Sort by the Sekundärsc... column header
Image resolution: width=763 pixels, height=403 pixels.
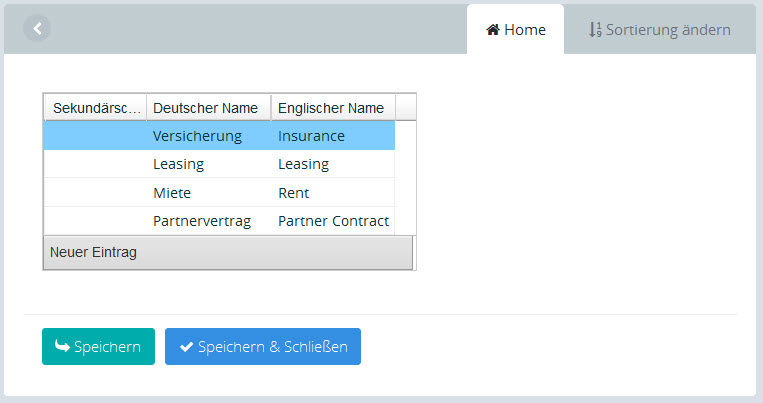(95, 108)
